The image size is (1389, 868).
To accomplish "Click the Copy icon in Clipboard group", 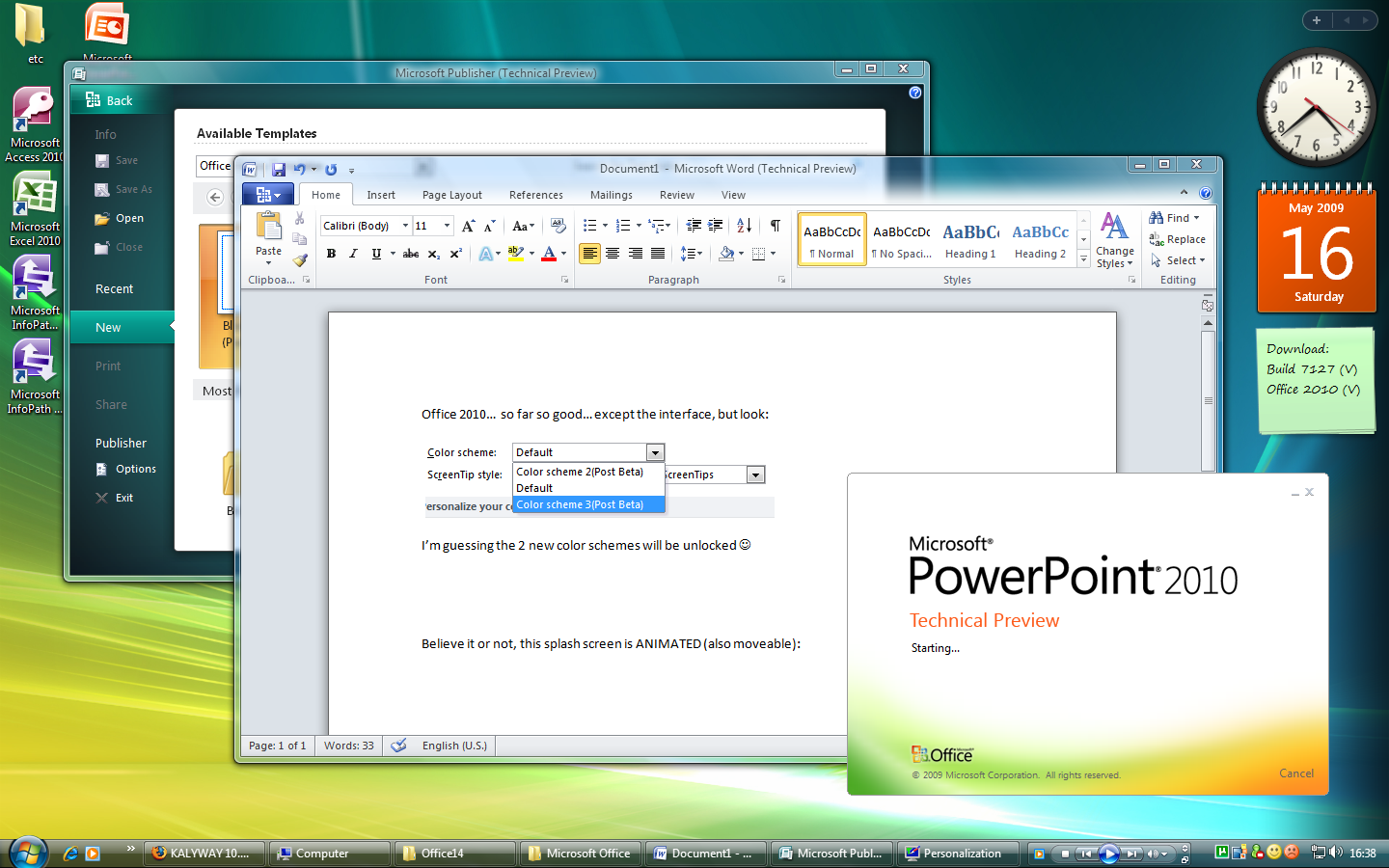I will pos(300,239).
